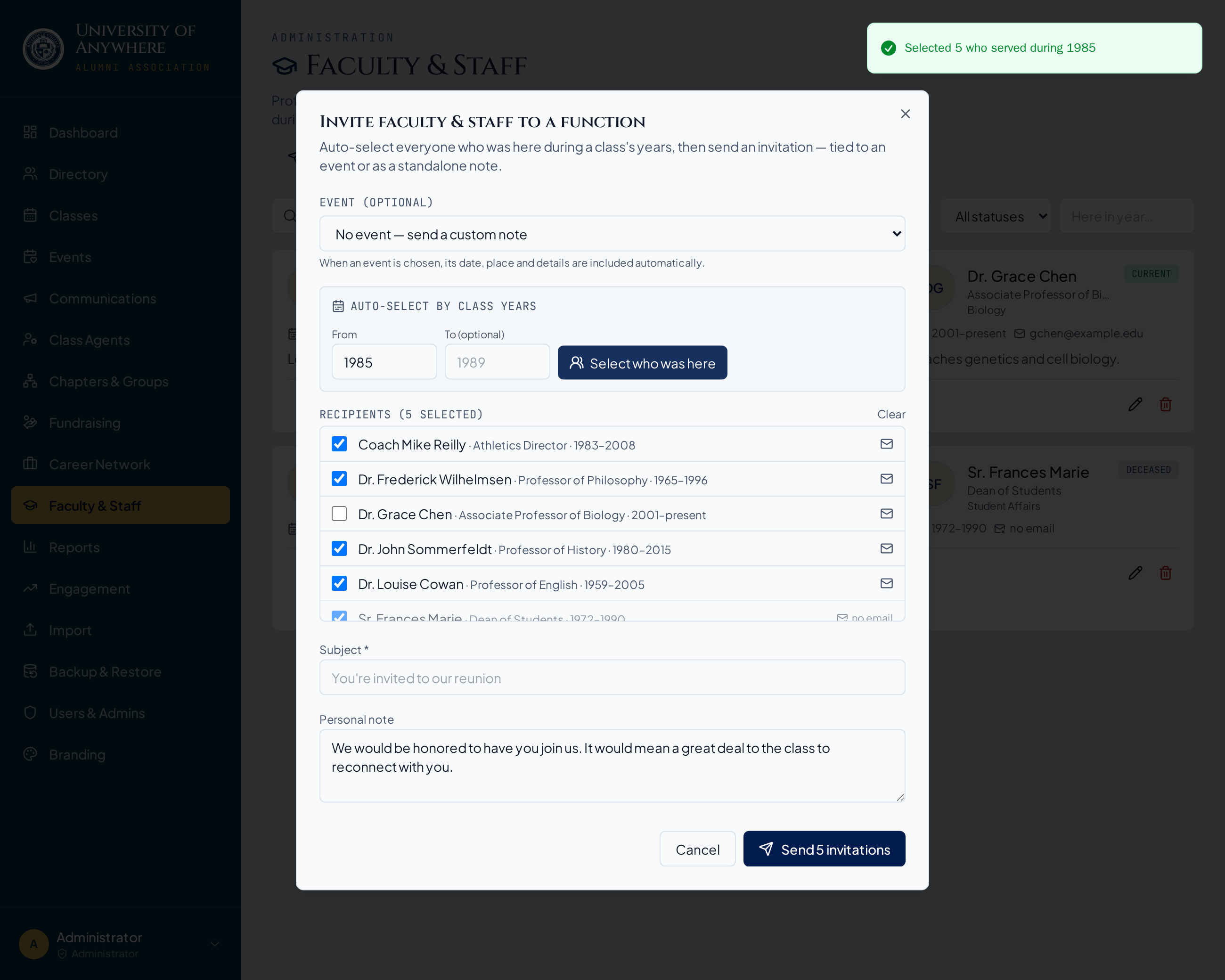Image resolution: width=1225 pixels, height=980 pixels.
Task: Click delete trash icon on Dr. Grace Chen card
Action: pyautogui.click(x=1165, y=404)
